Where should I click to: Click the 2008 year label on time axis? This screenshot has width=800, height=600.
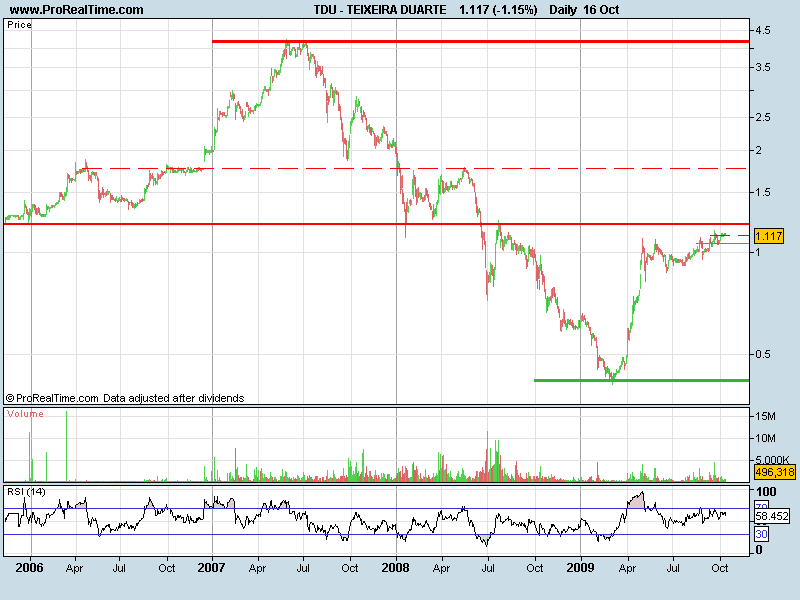coord(395,568)
